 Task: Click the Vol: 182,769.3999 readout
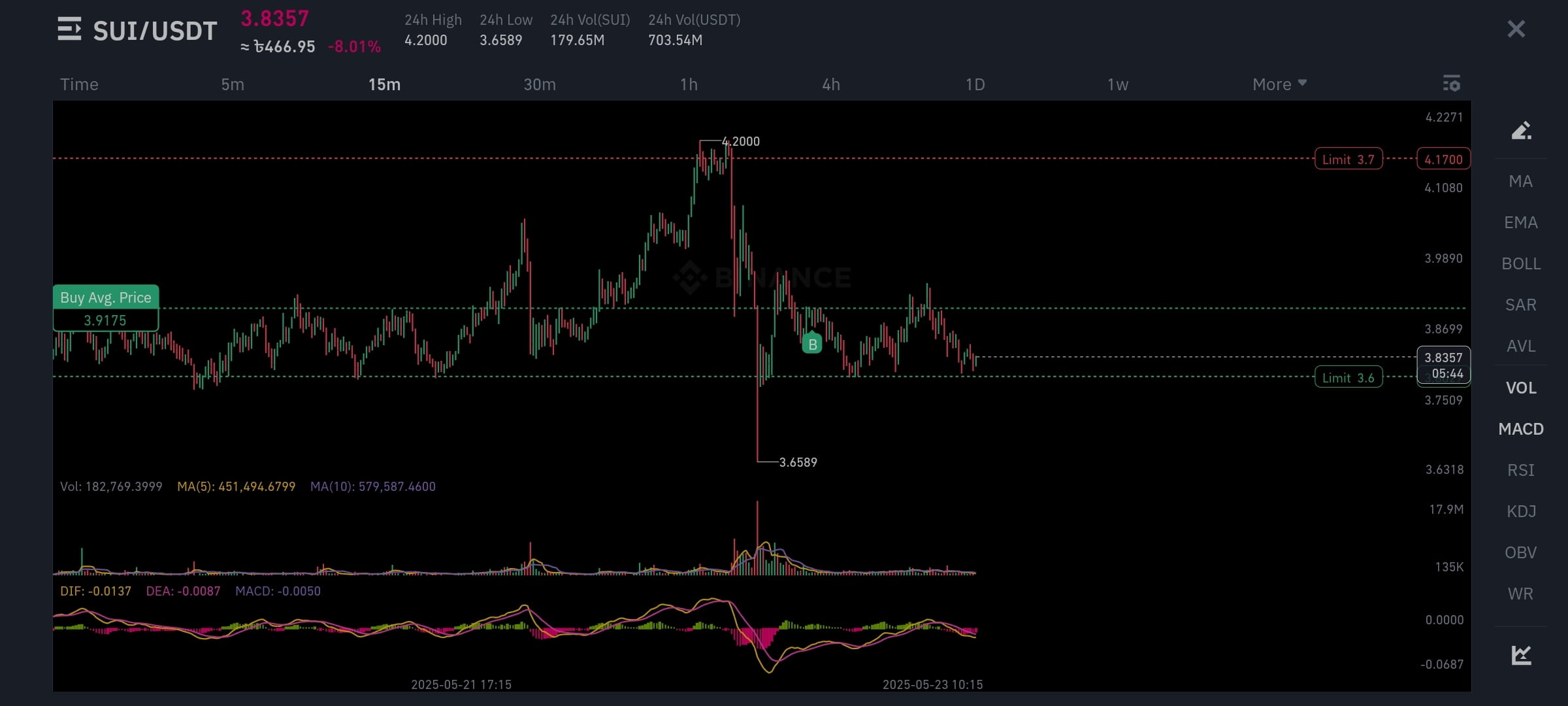click(x=111, y=486)
